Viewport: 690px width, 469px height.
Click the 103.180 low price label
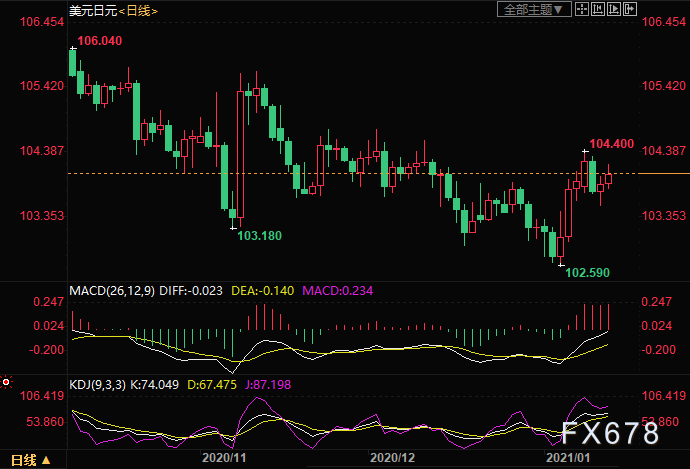[259, 236]
